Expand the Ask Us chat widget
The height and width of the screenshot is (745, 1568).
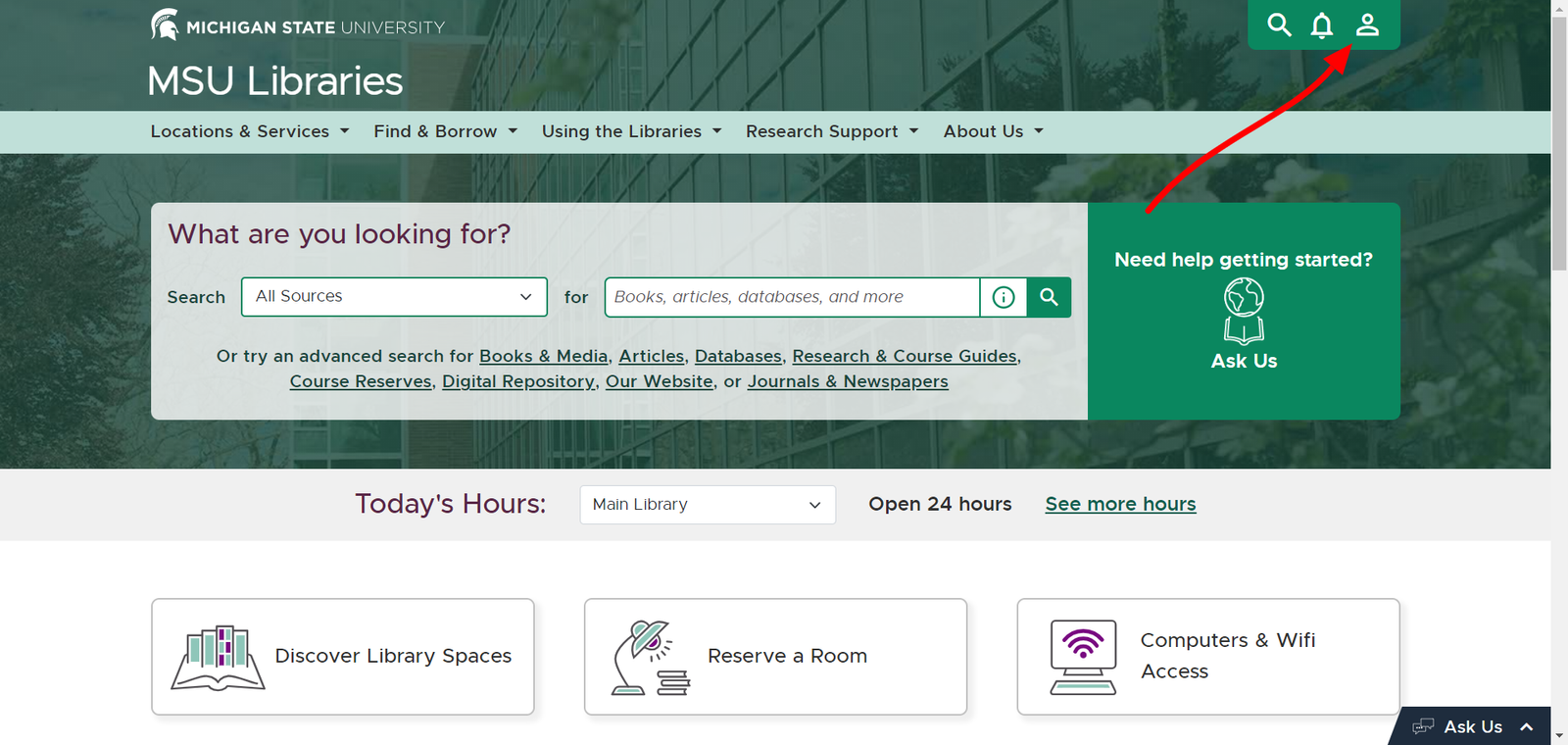pyautogui.click(x=1472, y=726)
